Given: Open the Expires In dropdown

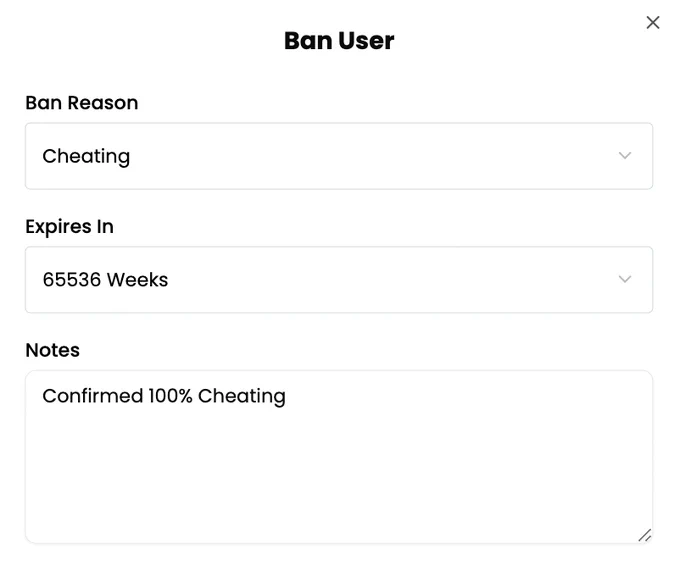Looking at the screenshot, I should pyautogui.click(x=339, y=280).
